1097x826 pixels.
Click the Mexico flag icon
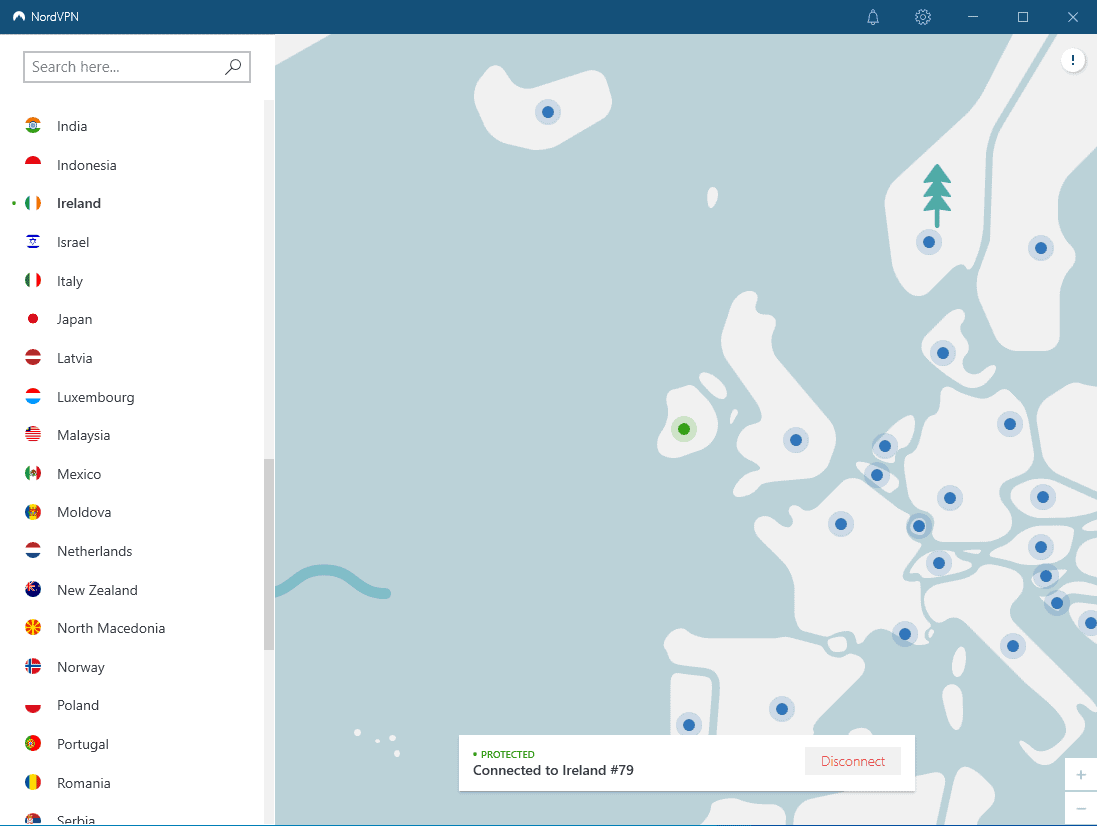tap(33, 474)
